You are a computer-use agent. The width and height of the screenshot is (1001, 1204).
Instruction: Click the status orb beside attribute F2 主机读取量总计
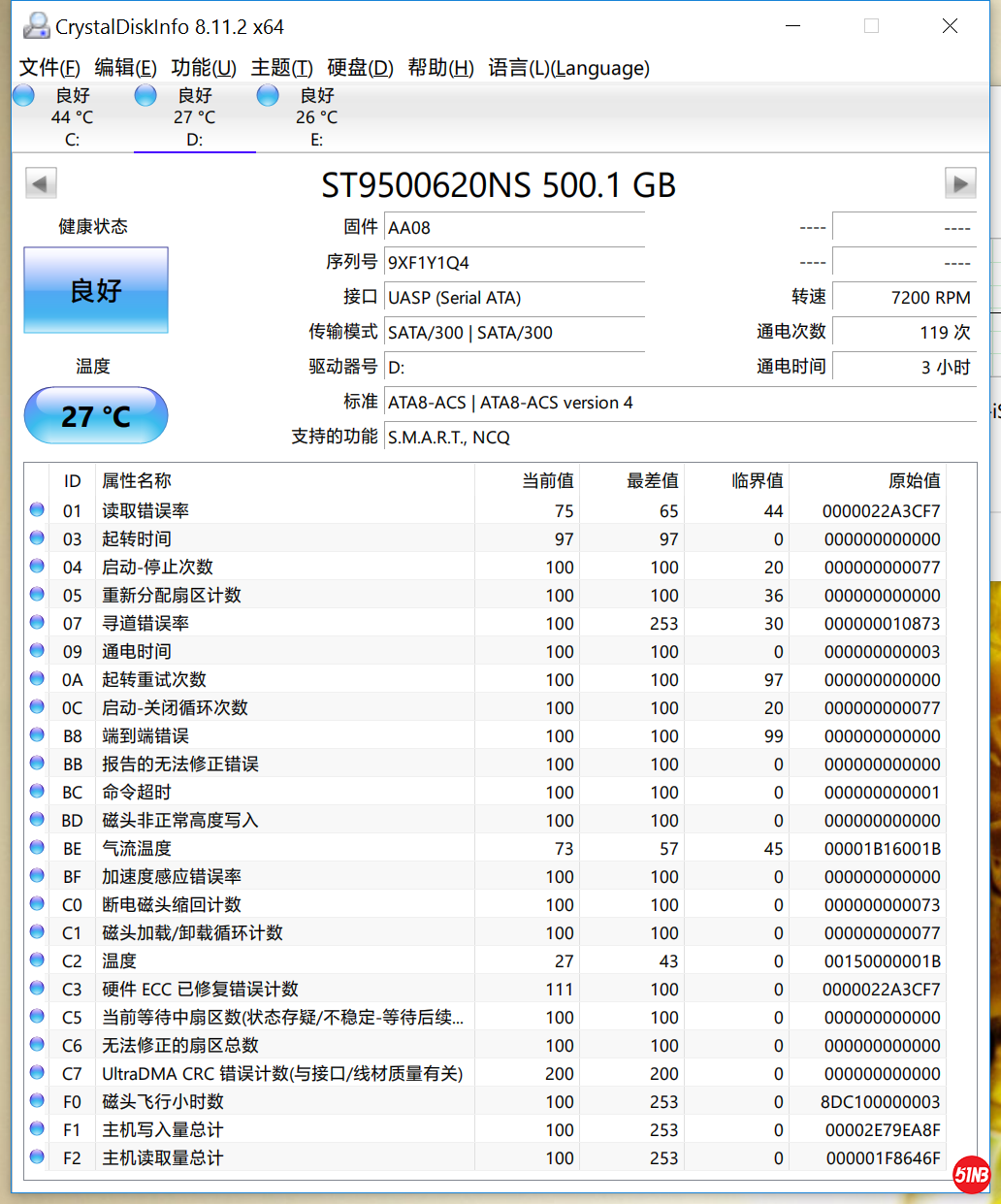(37, 1157)
